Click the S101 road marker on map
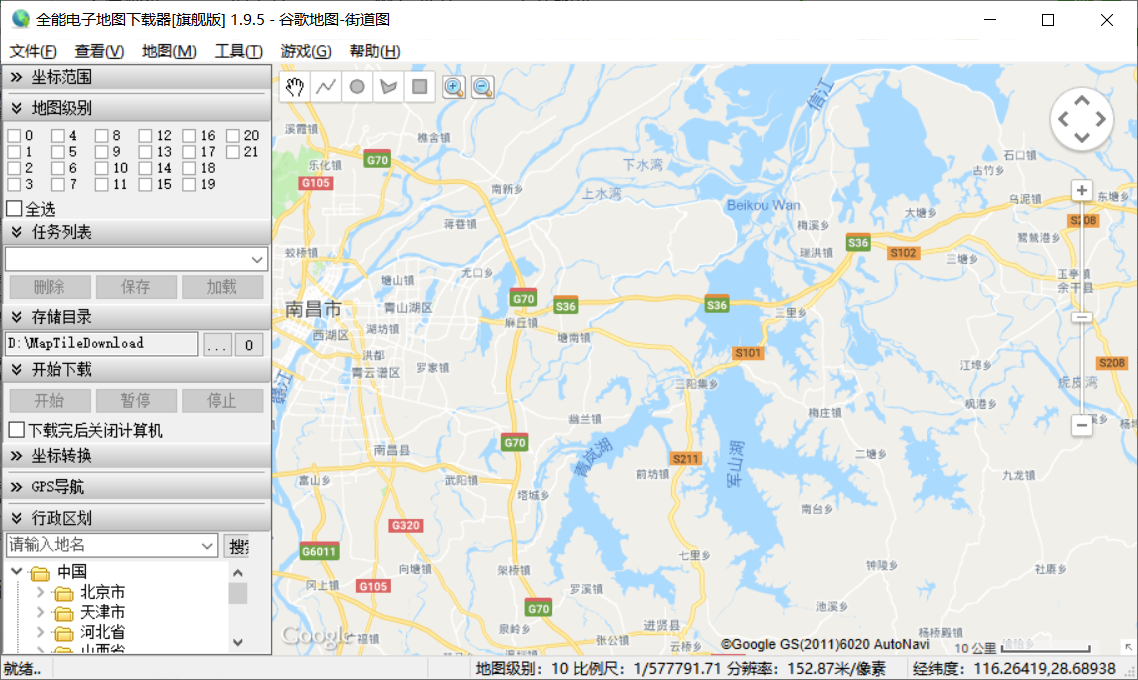The height and width of the screenshot is (680, 1138). [x=748, y=353]
